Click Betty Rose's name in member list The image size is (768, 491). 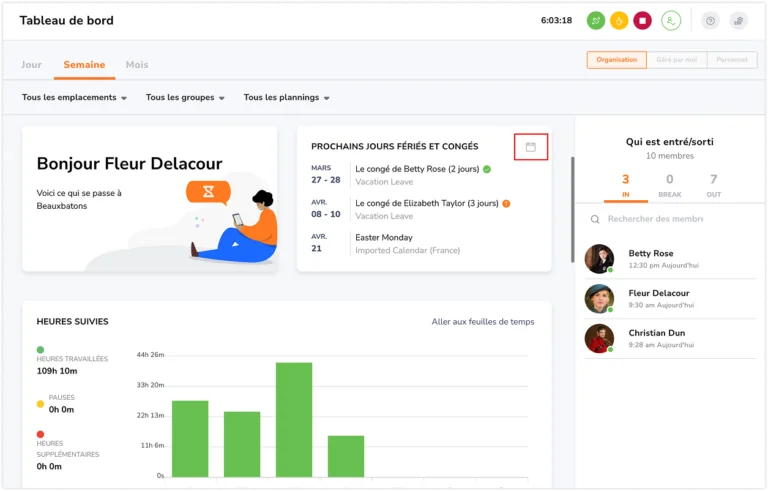click(651, 253)
